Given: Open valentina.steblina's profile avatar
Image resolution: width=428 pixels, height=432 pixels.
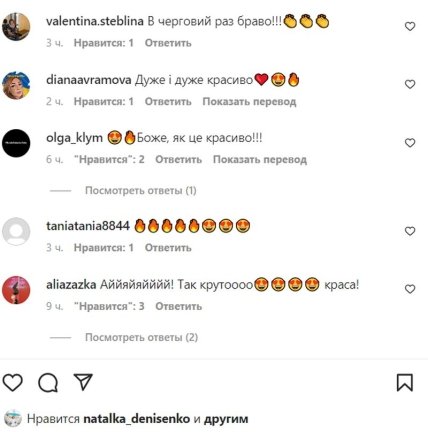Looking at the screenshot, I should 16,27.
